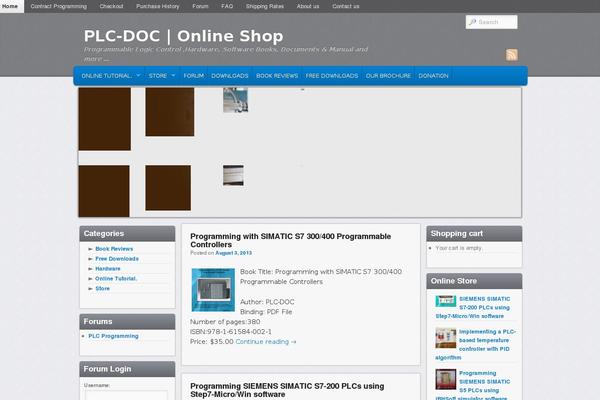This screenshot has height=400, width=600.
Task: Click the search magnifier icon
Action: [x=473, y=22]
